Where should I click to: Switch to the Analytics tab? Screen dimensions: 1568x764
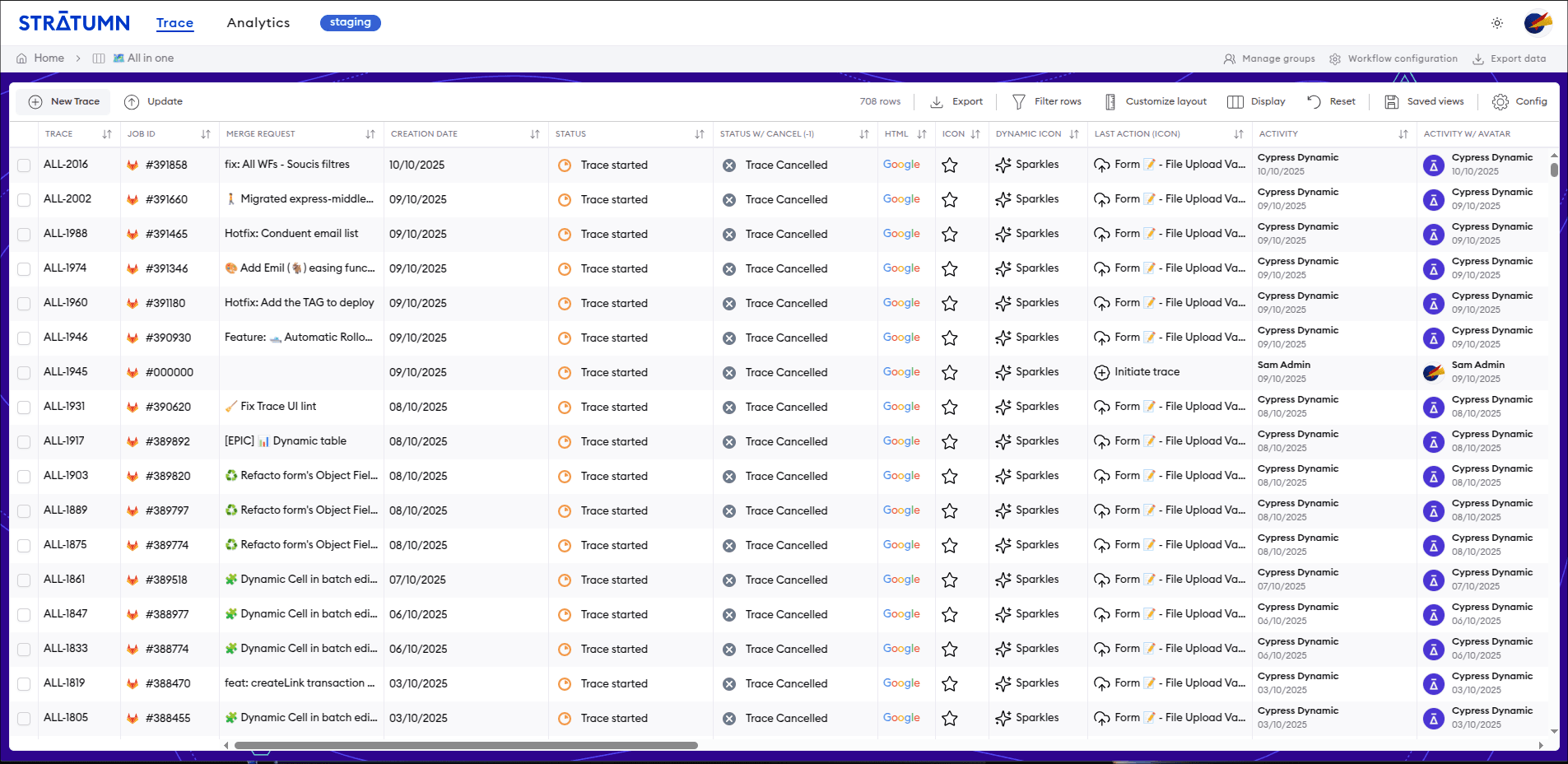[x=258, y=23]
